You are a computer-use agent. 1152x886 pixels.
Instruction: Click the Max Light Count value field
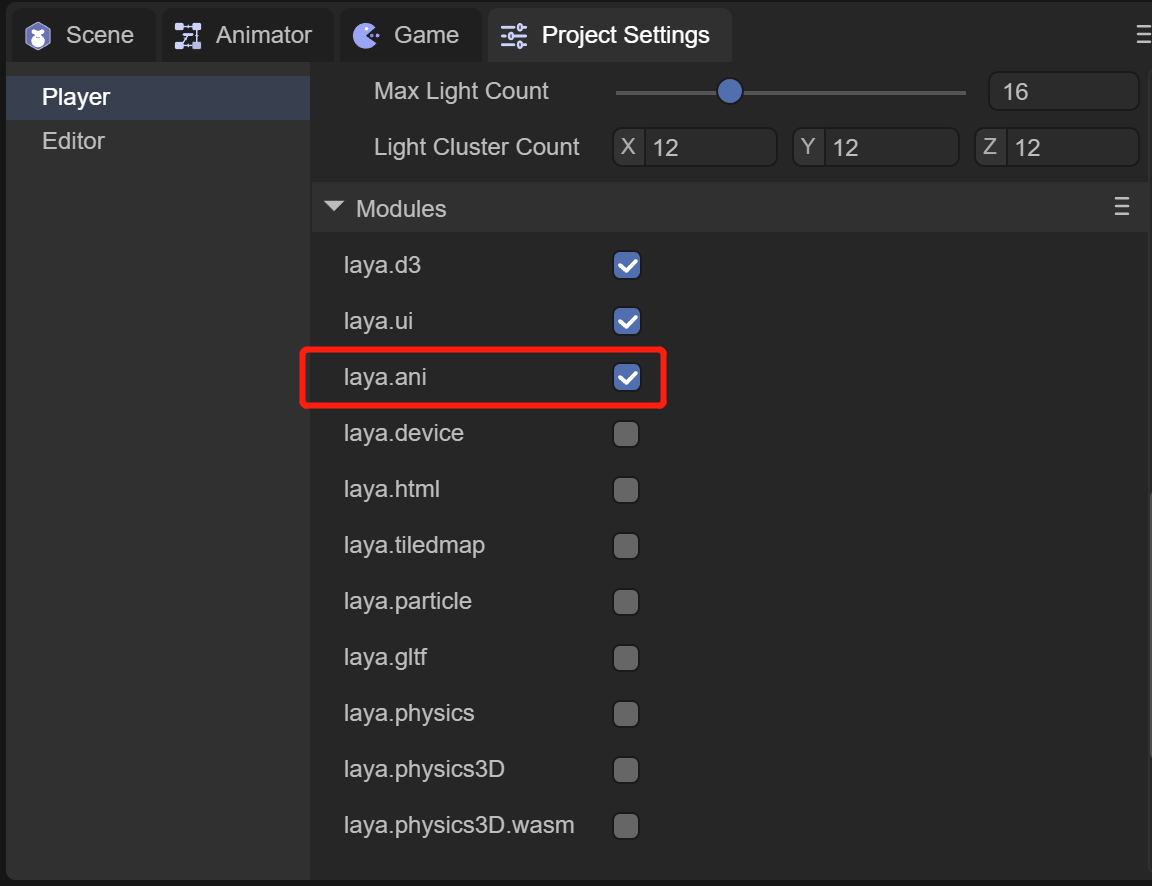[1062, 92]
